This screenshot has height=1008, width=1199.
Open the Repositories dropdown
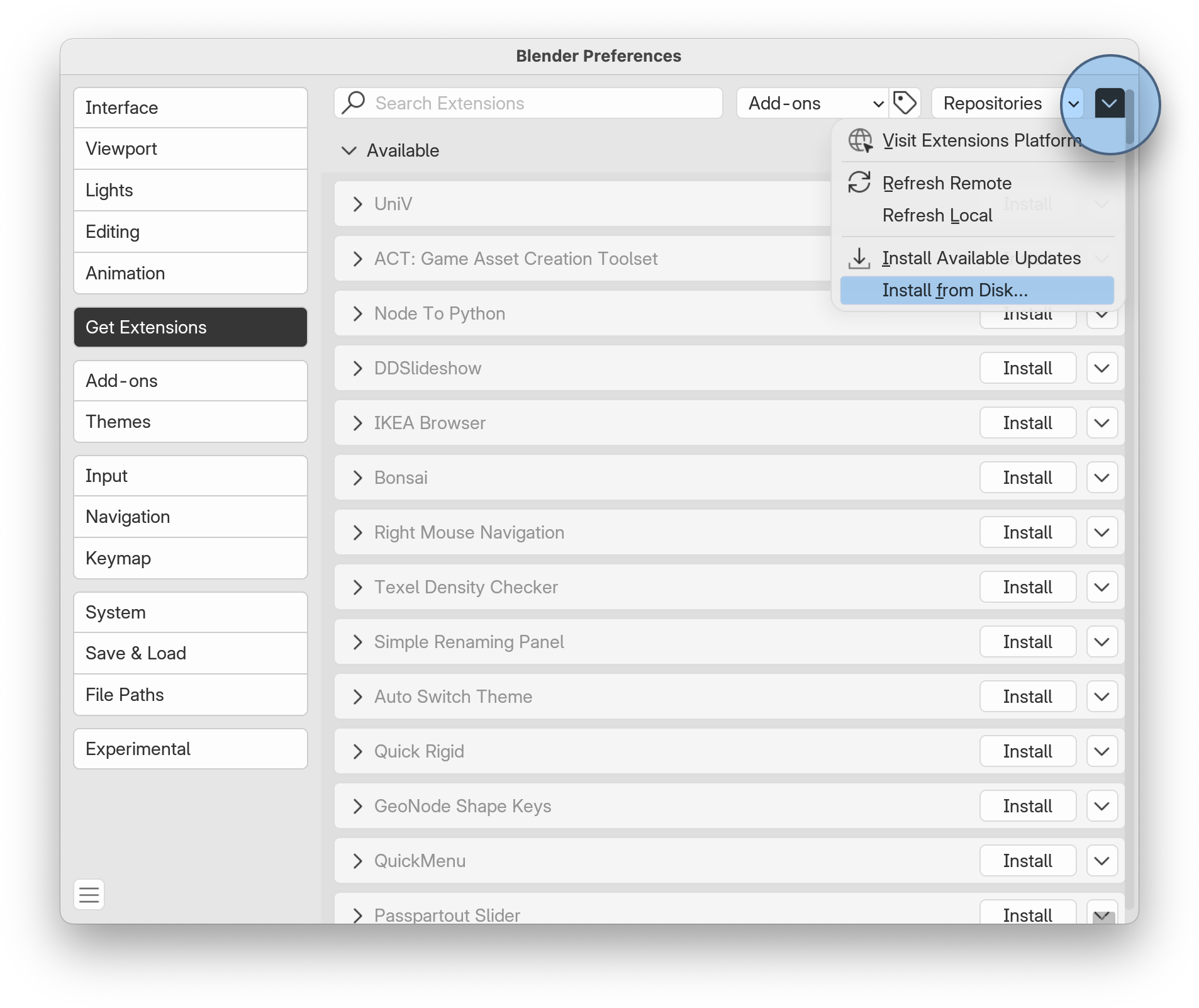tap(1007, 103)
